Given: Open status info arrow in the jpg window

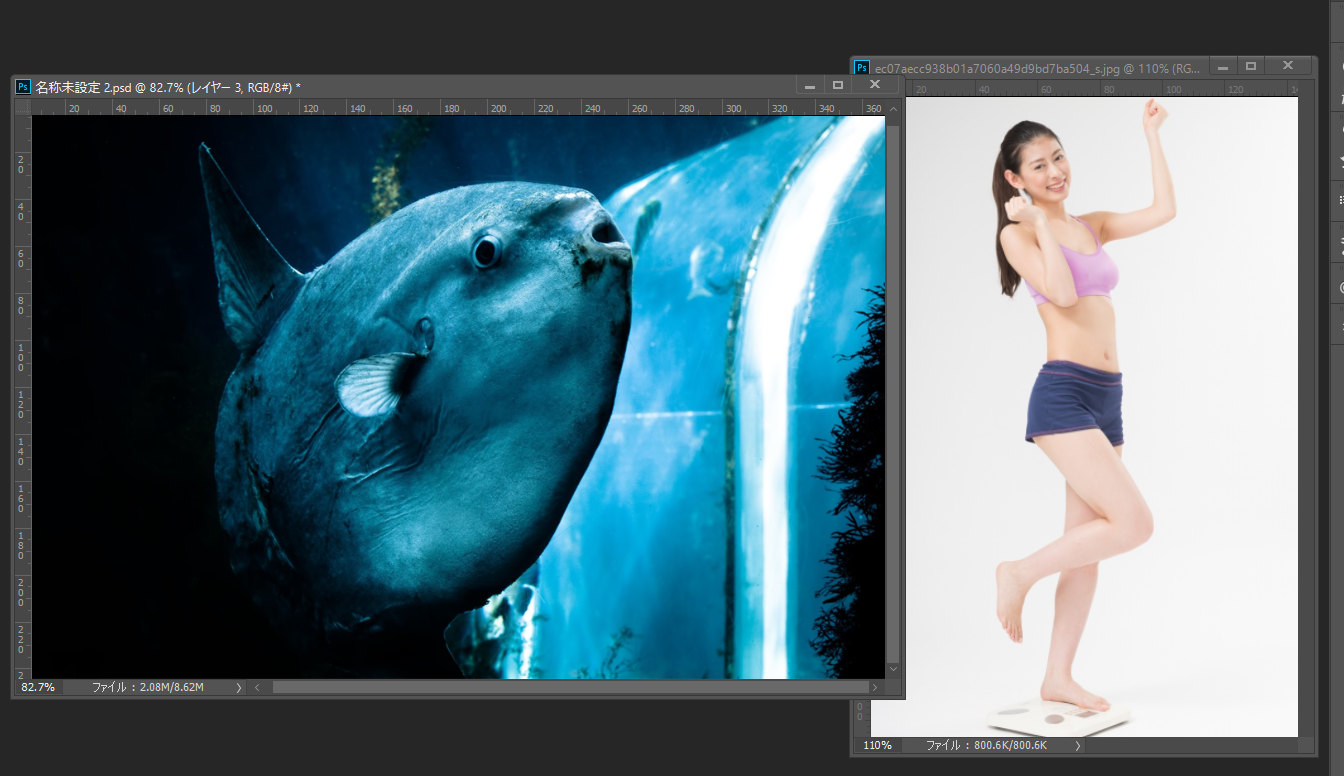Looking at the screenshot, I should click(1077, 746).
